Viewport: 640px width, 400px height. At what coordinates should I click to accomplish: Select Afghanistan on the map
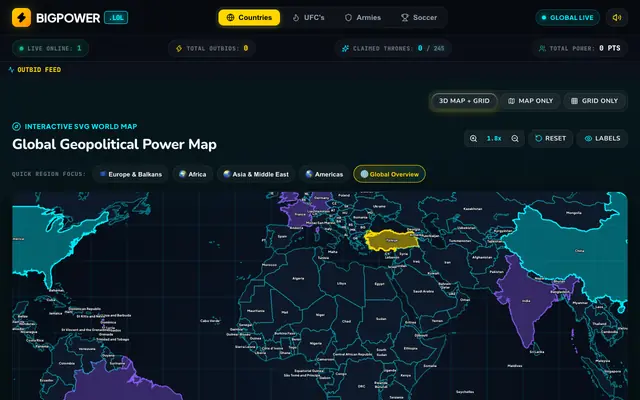[x=482, y=257]
